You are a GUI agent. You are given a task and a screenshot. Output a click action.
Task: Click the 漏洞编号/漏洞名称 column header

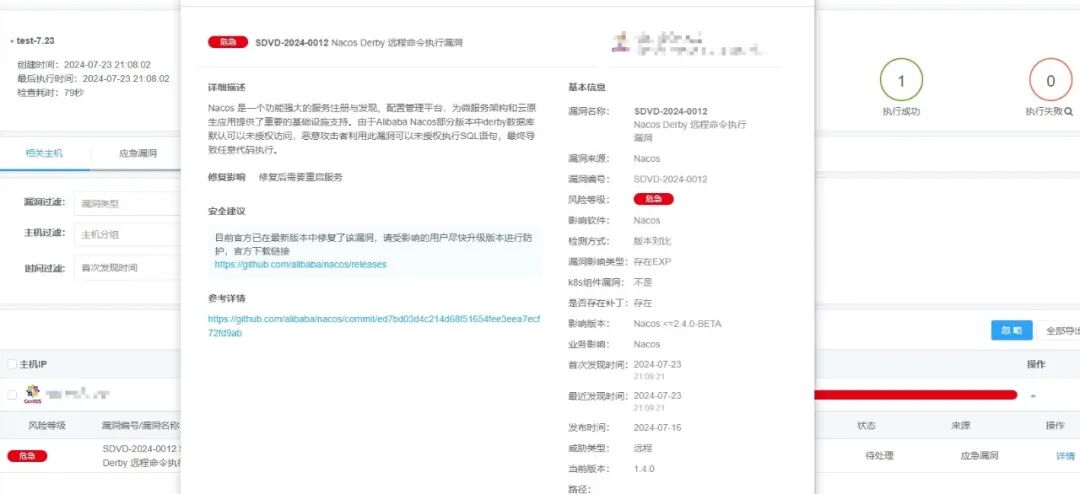point(141,425)
